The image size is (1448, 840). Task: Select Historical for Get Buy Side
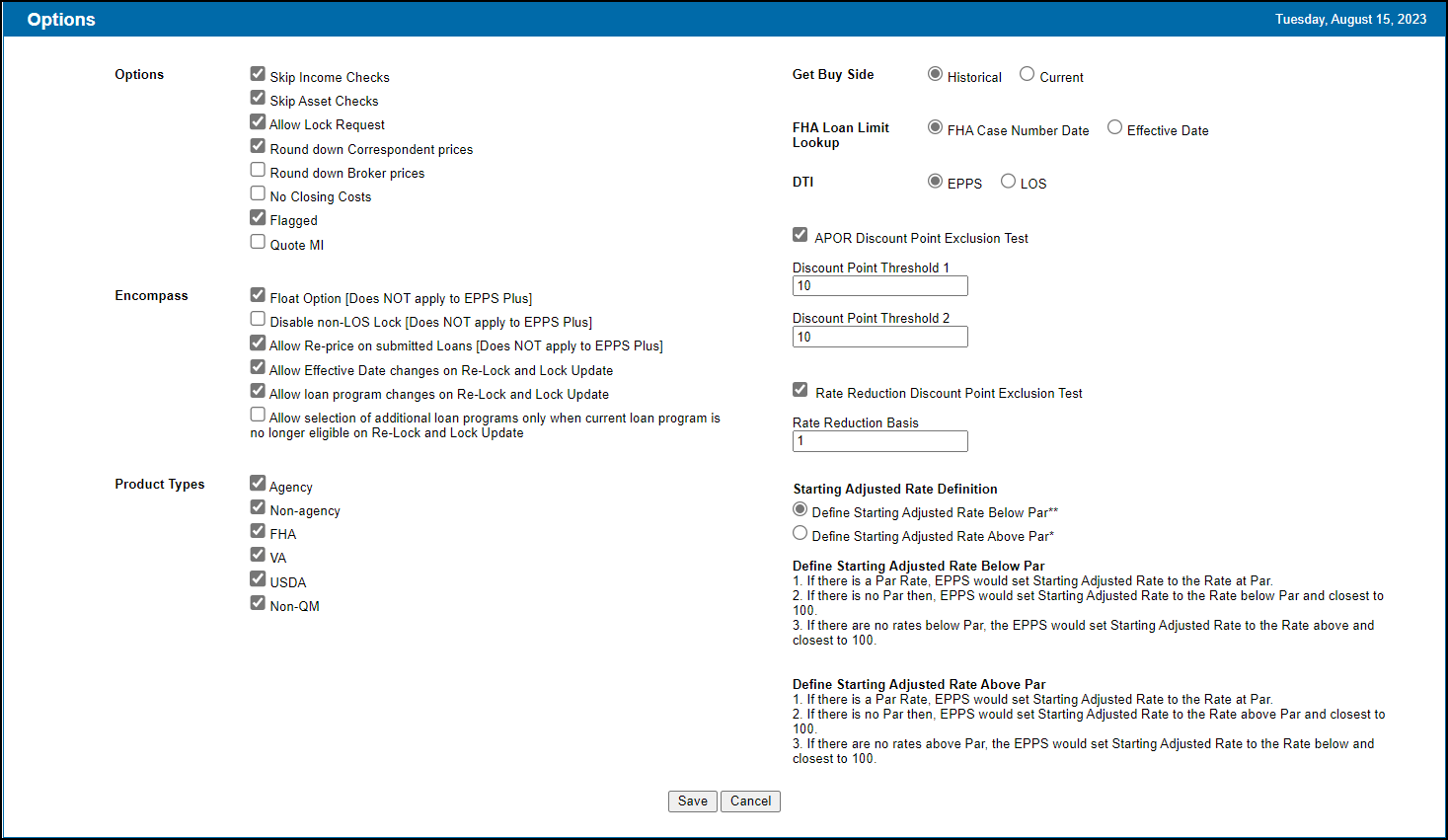pos(935,74)
